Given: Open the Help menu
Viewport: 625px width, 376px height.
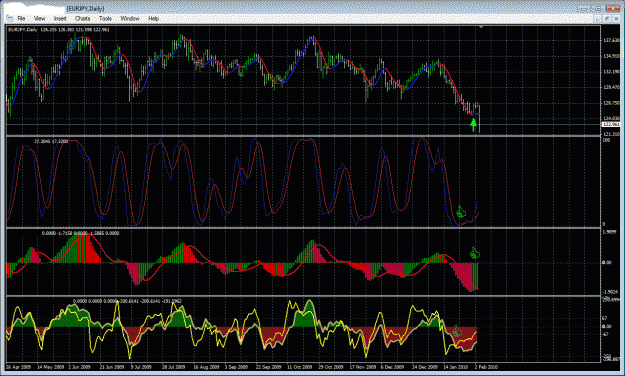Looking at the screenshot, I should 153,18.
